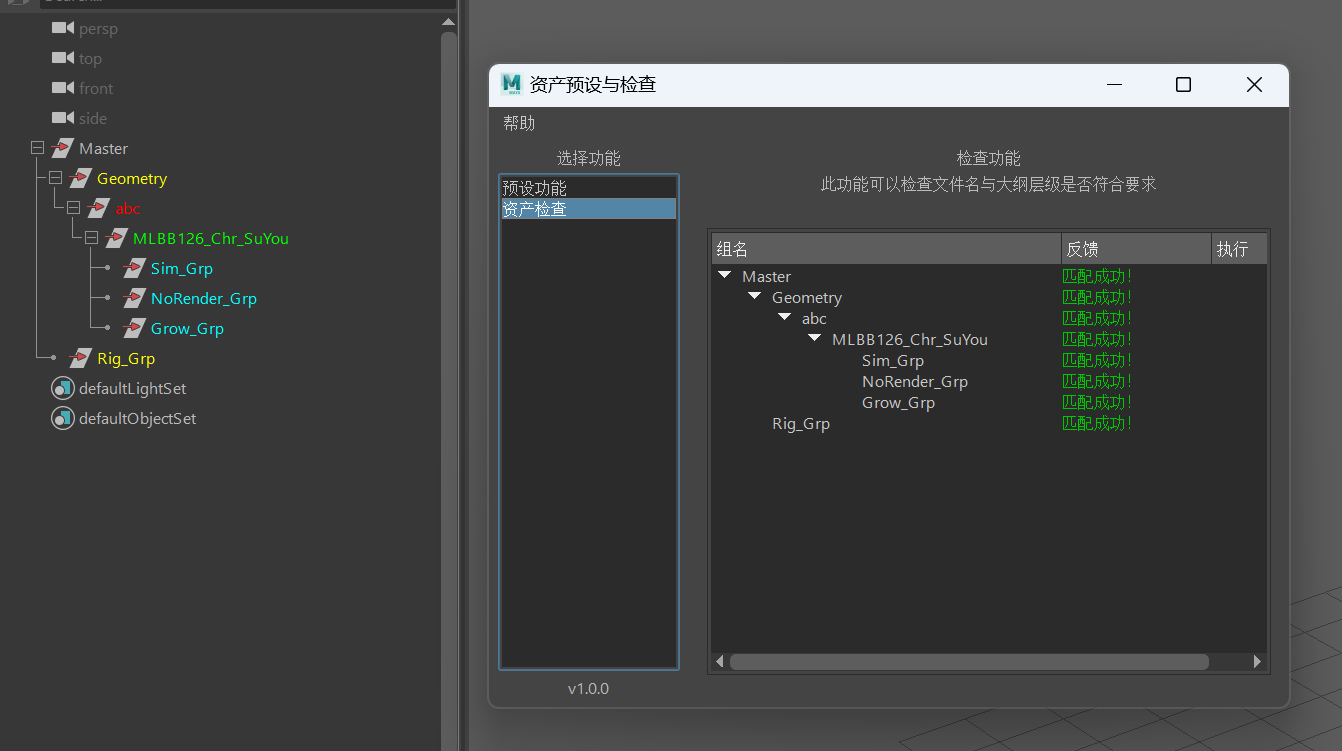
Task: Click the top camera icon in outliner
Action: coord(63,59)
